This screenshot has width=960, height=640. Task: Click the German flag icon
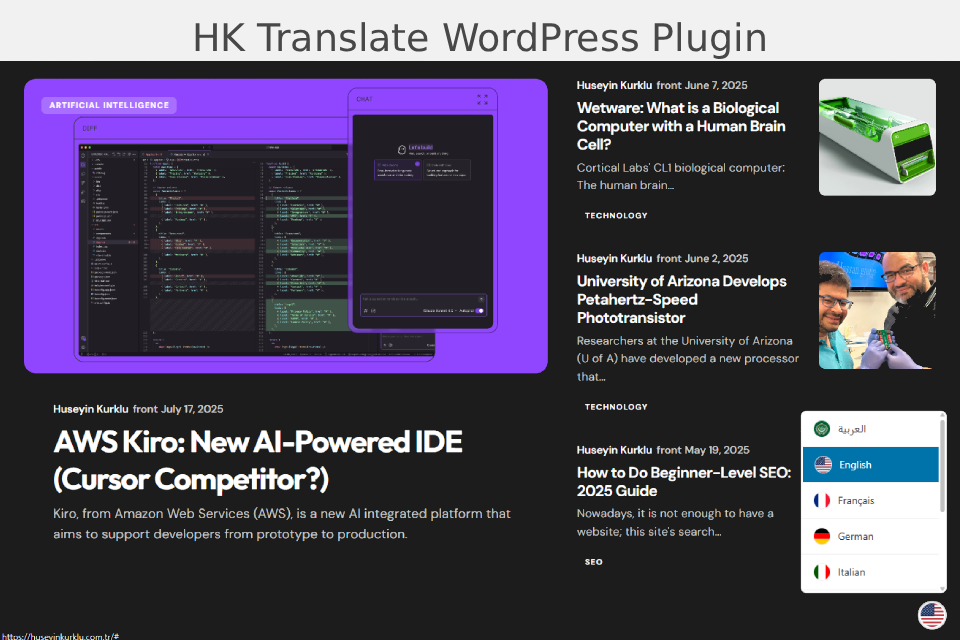[x=822, y=536]
